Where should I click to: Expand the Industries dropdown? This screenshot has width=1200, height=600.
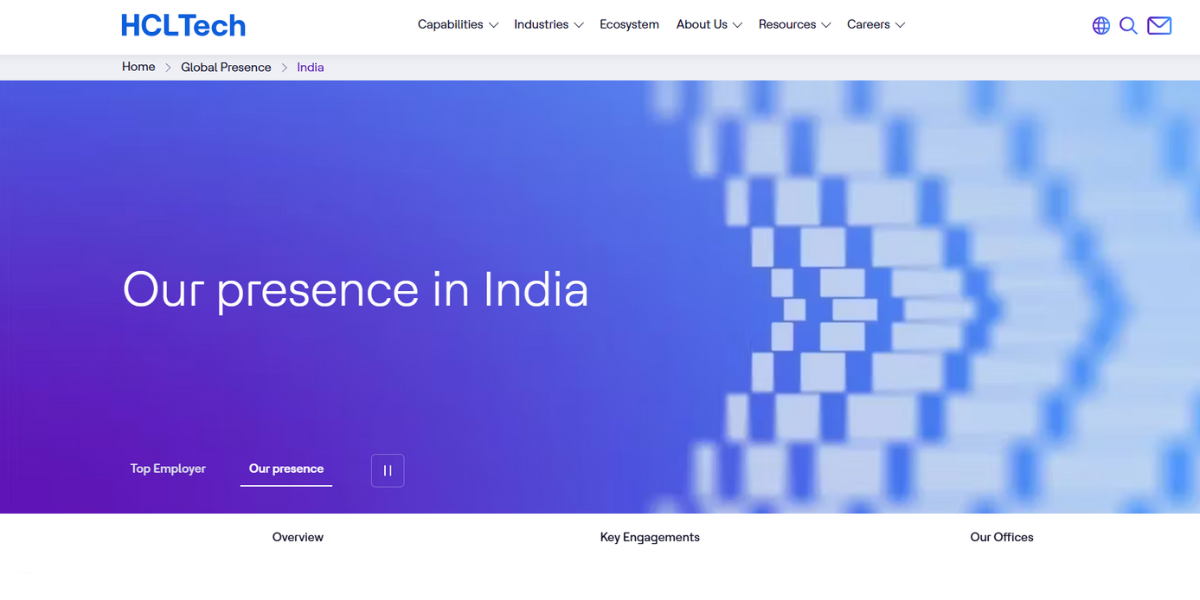(x=541, y=24)
